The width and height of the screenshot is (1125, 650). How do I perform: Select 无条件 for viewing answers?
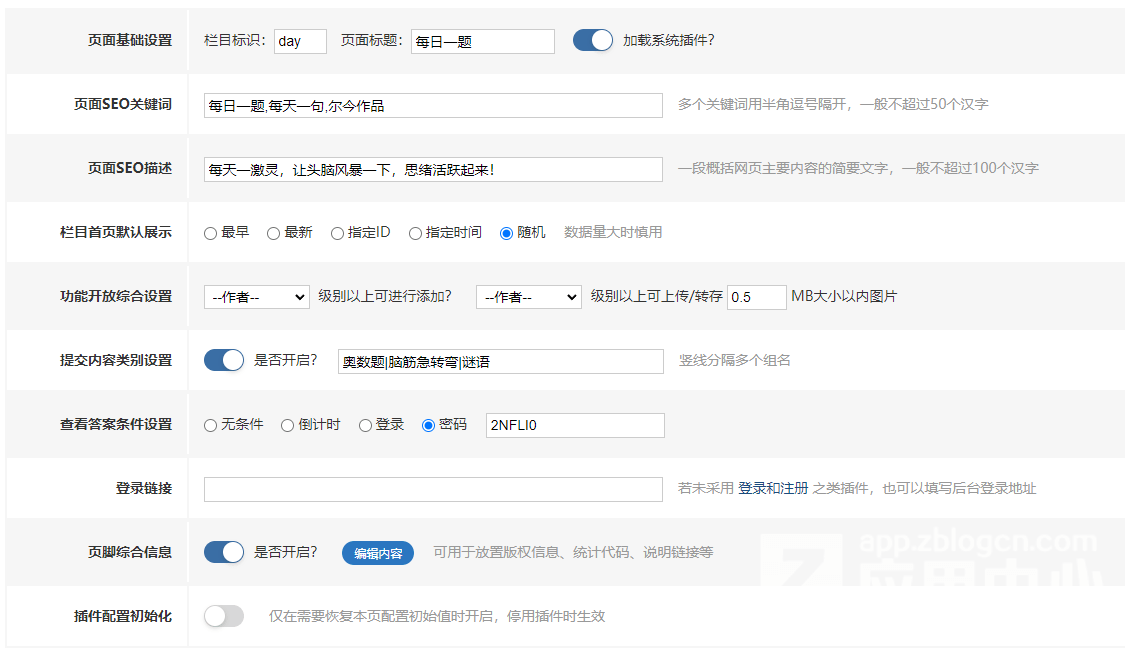coord(210,425)
